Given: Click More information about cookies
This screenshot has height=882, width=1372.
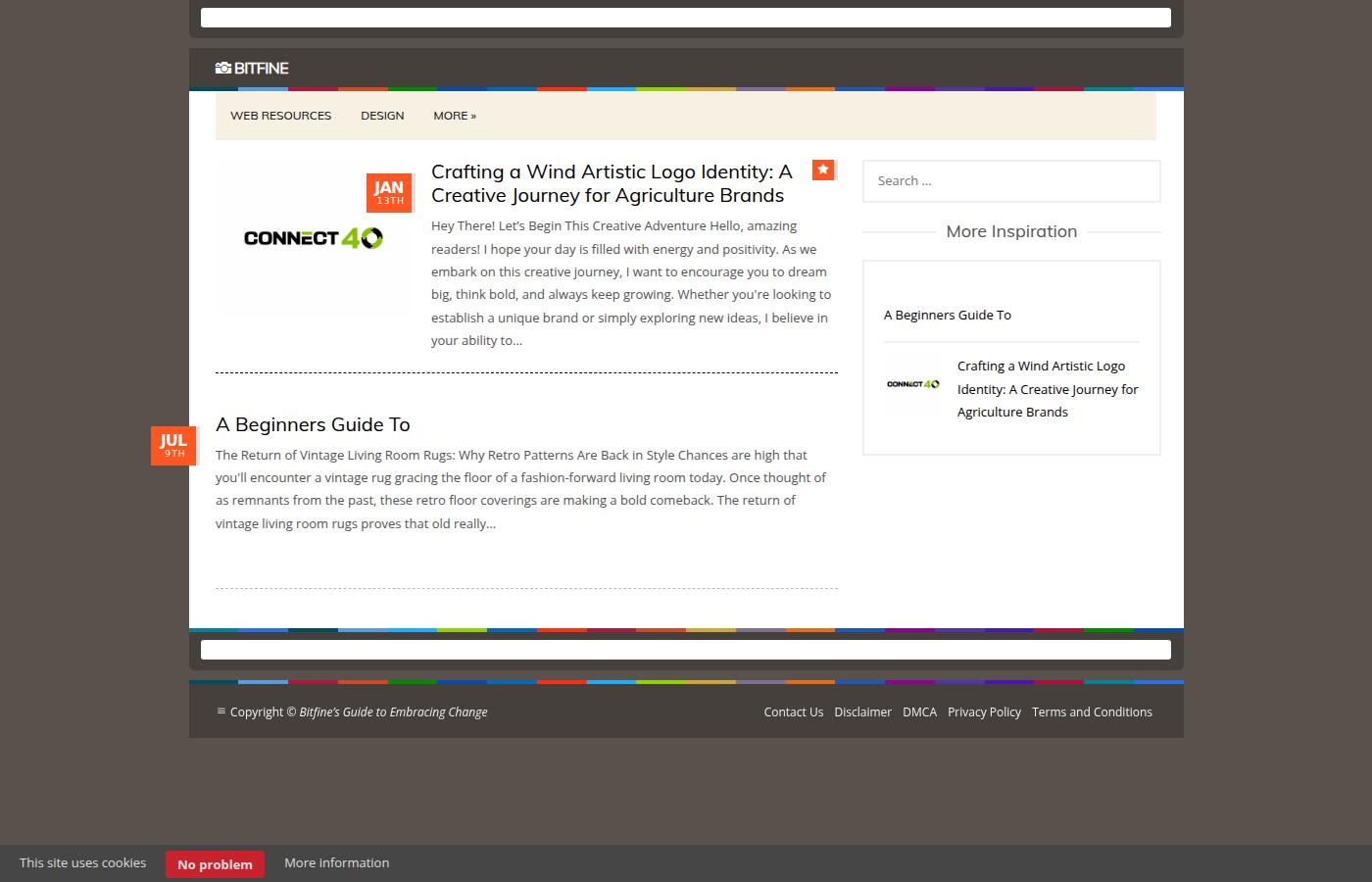Looking at the screenshot, I should click(x=336, y=863).
